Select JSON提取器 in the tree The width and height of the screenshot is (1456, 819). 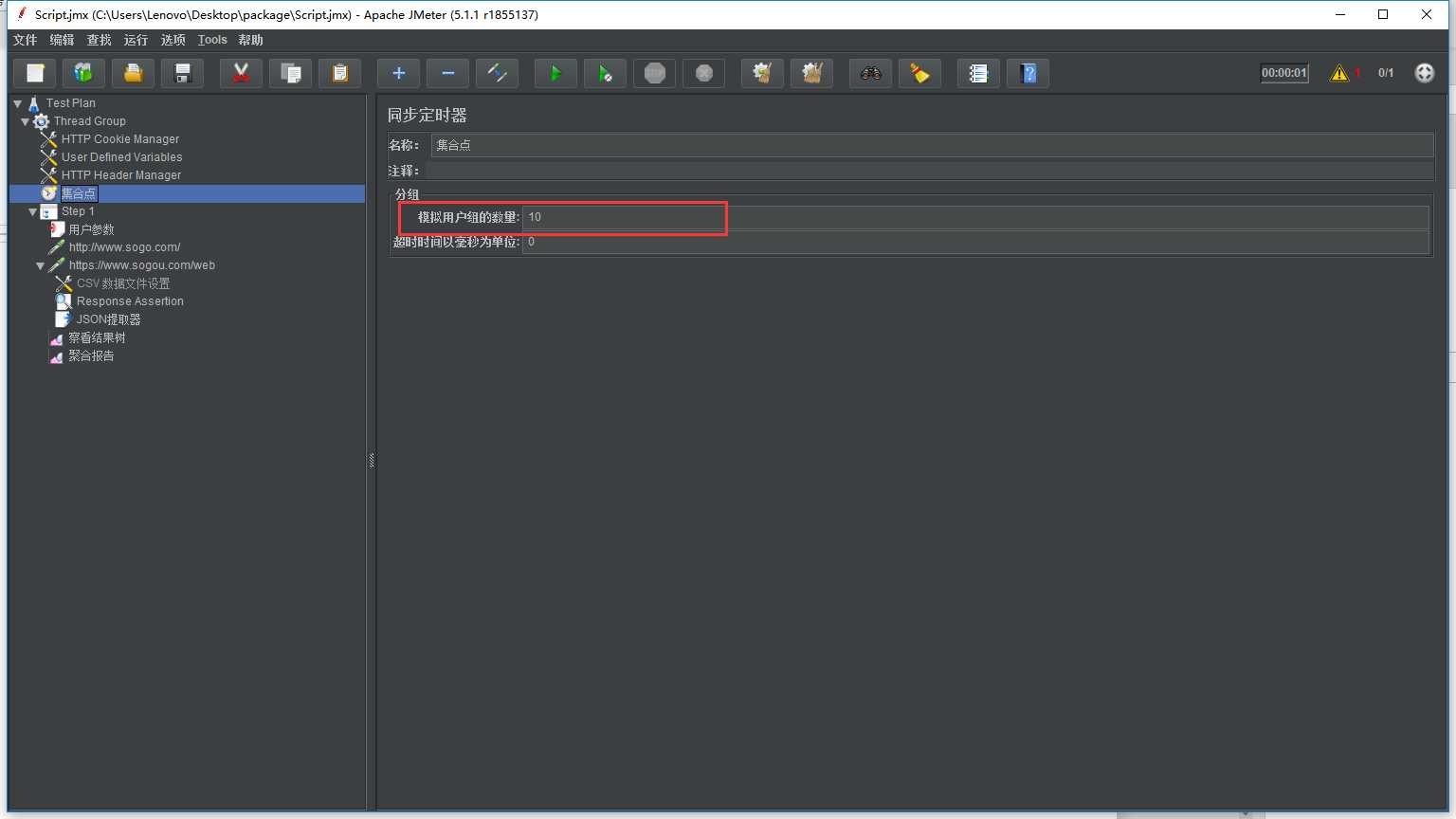pyautogui.click(x=108, y=319)
